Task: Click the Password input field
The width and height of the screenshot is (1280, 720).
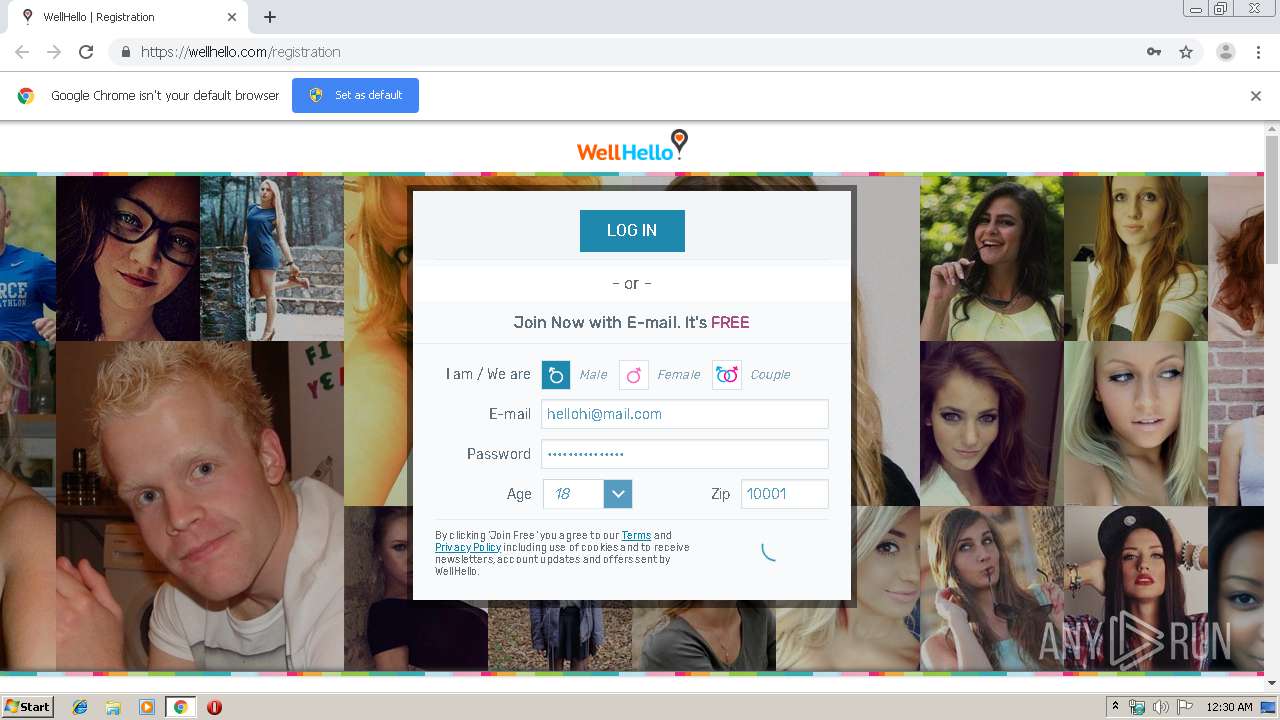Action: click(685, 454)
